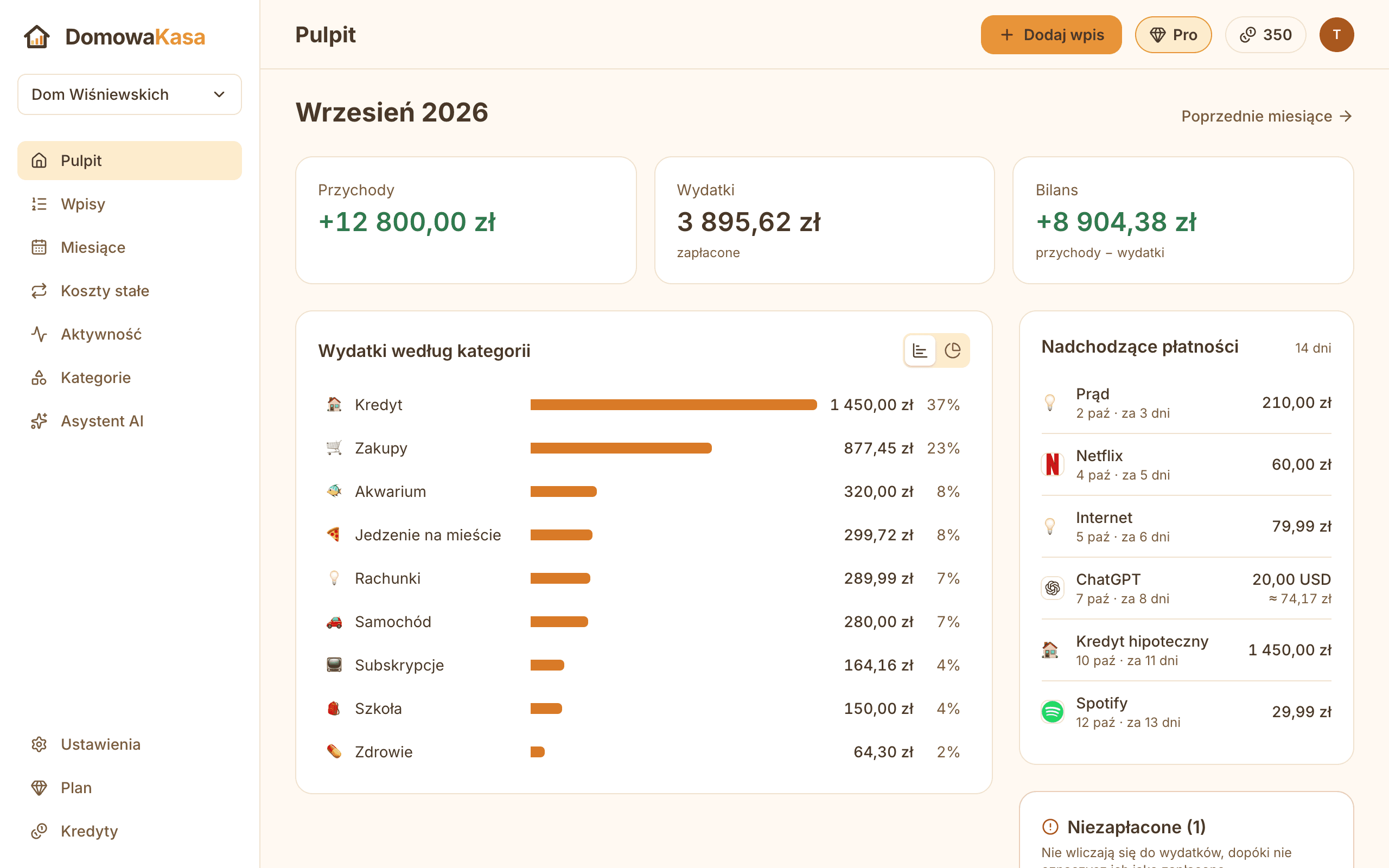Open Miesiące in the sidebar
Viewport: 1389px width, 868px height.
pos(129,247)
